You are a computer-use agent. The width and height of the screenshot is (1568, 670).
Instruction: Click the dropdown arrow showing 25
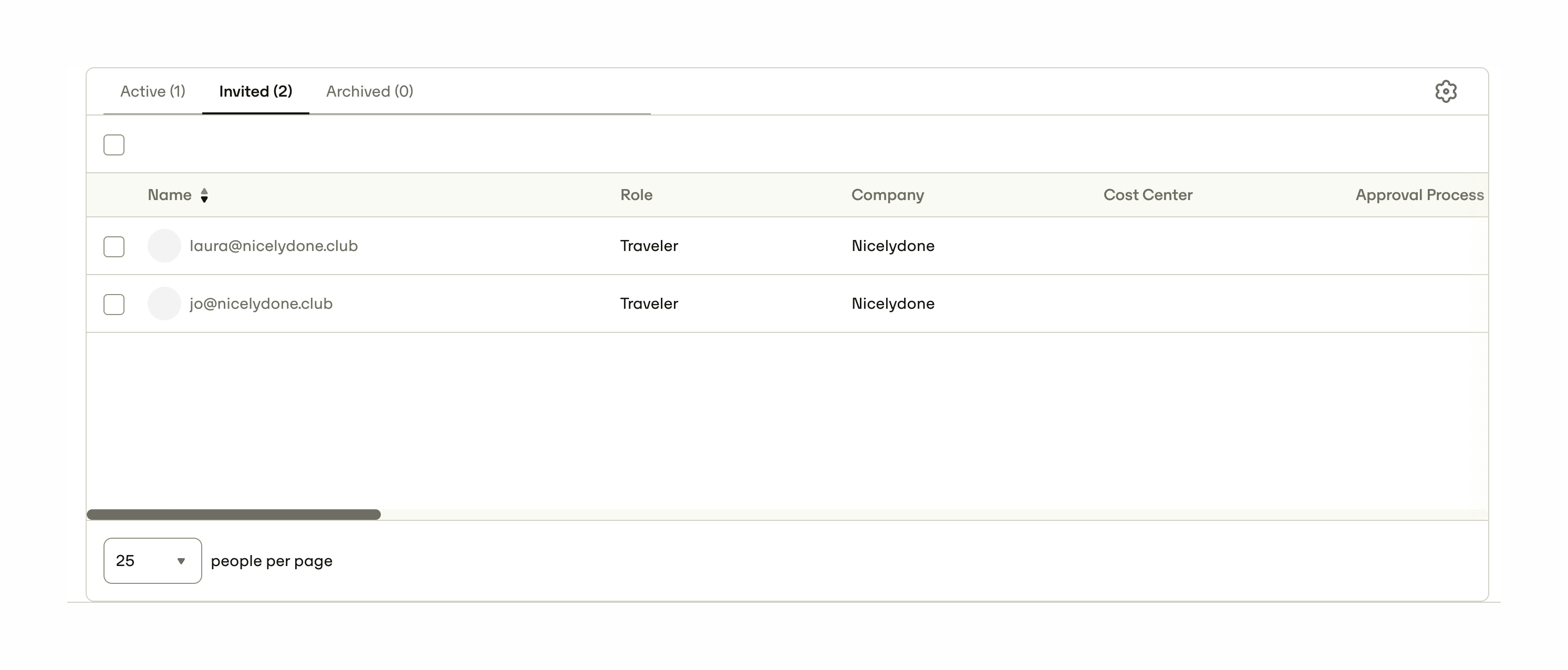coord(181,562)
